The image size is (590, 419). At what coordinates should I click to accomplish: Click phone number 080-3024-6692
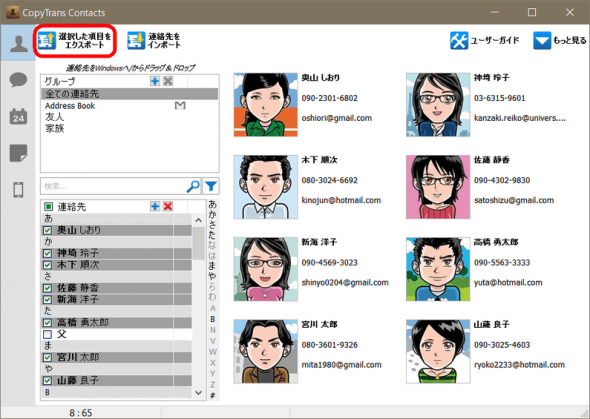click(329, 180)
